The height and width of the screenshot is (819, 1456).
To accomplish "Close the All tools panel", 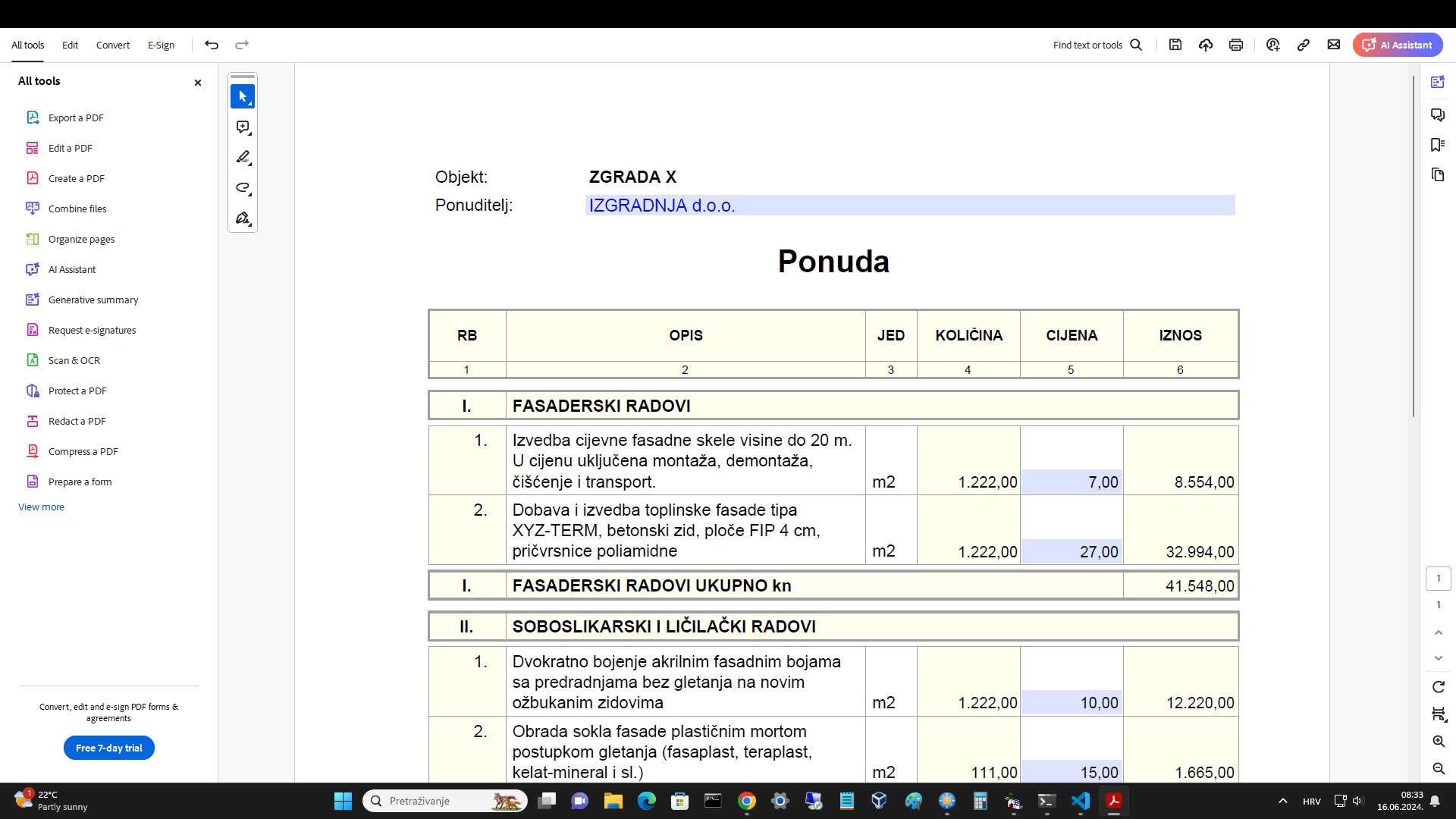I will (198, 83).
